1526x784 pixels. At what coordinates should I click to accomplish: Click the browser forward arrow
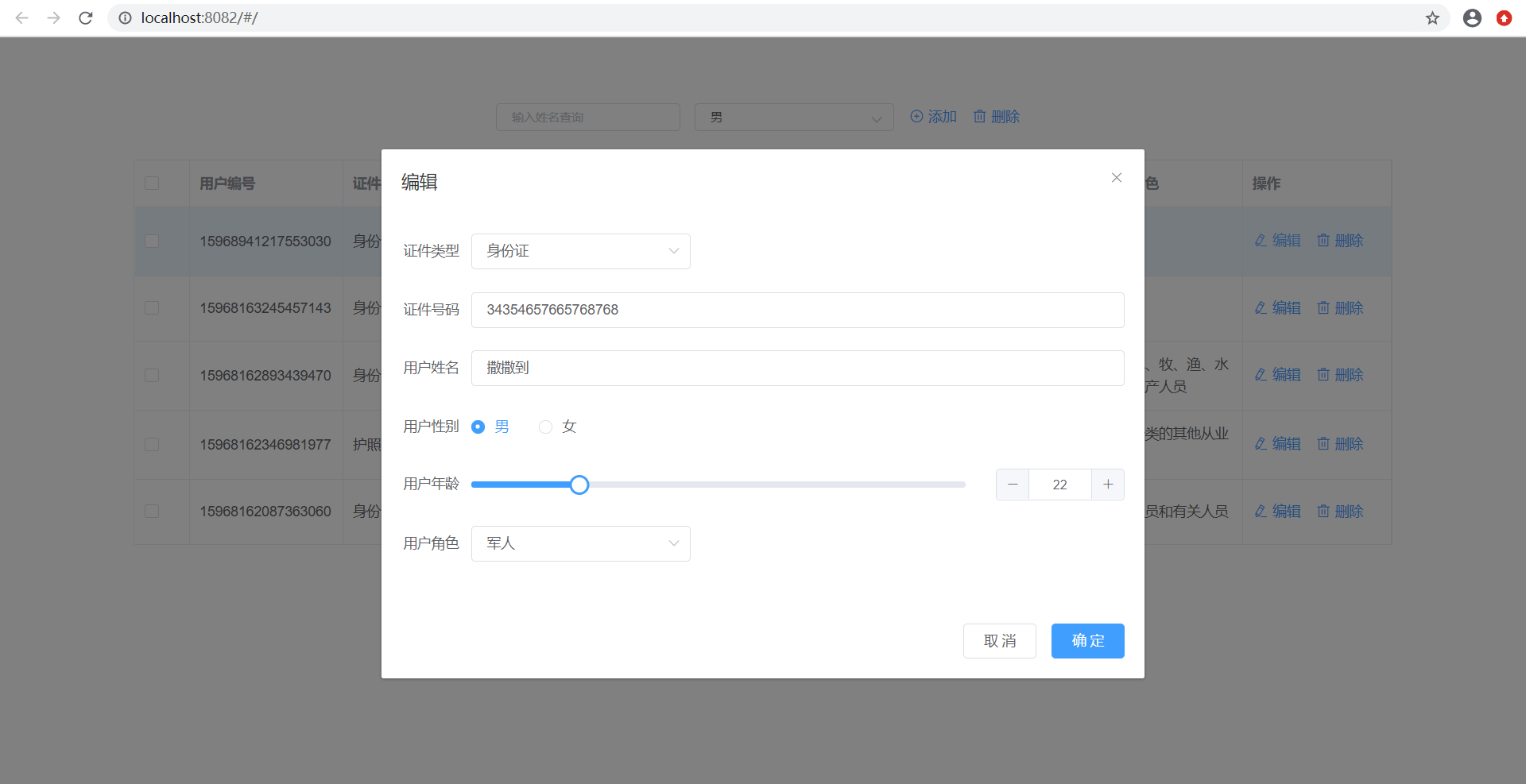[54, 17]
